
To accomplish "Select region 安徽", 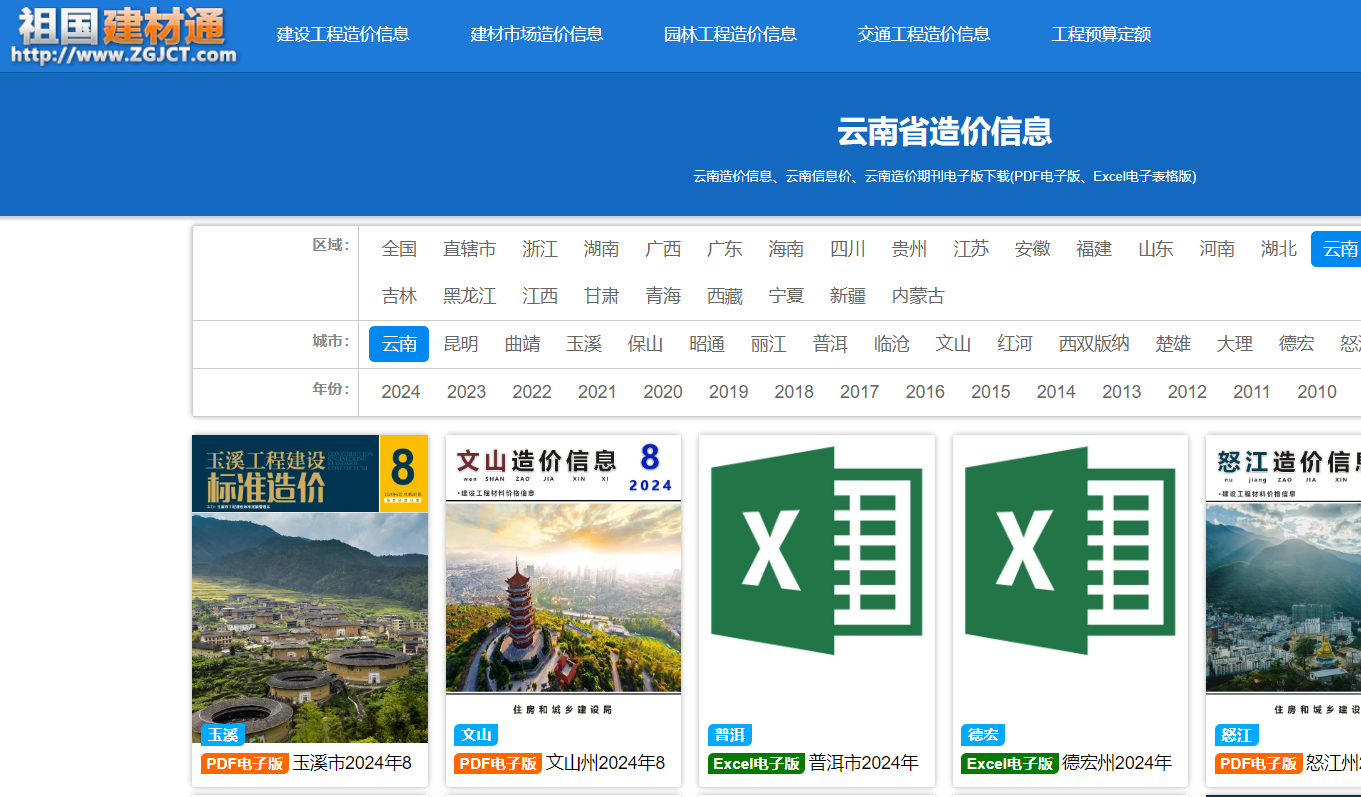I will point(1033,249).
